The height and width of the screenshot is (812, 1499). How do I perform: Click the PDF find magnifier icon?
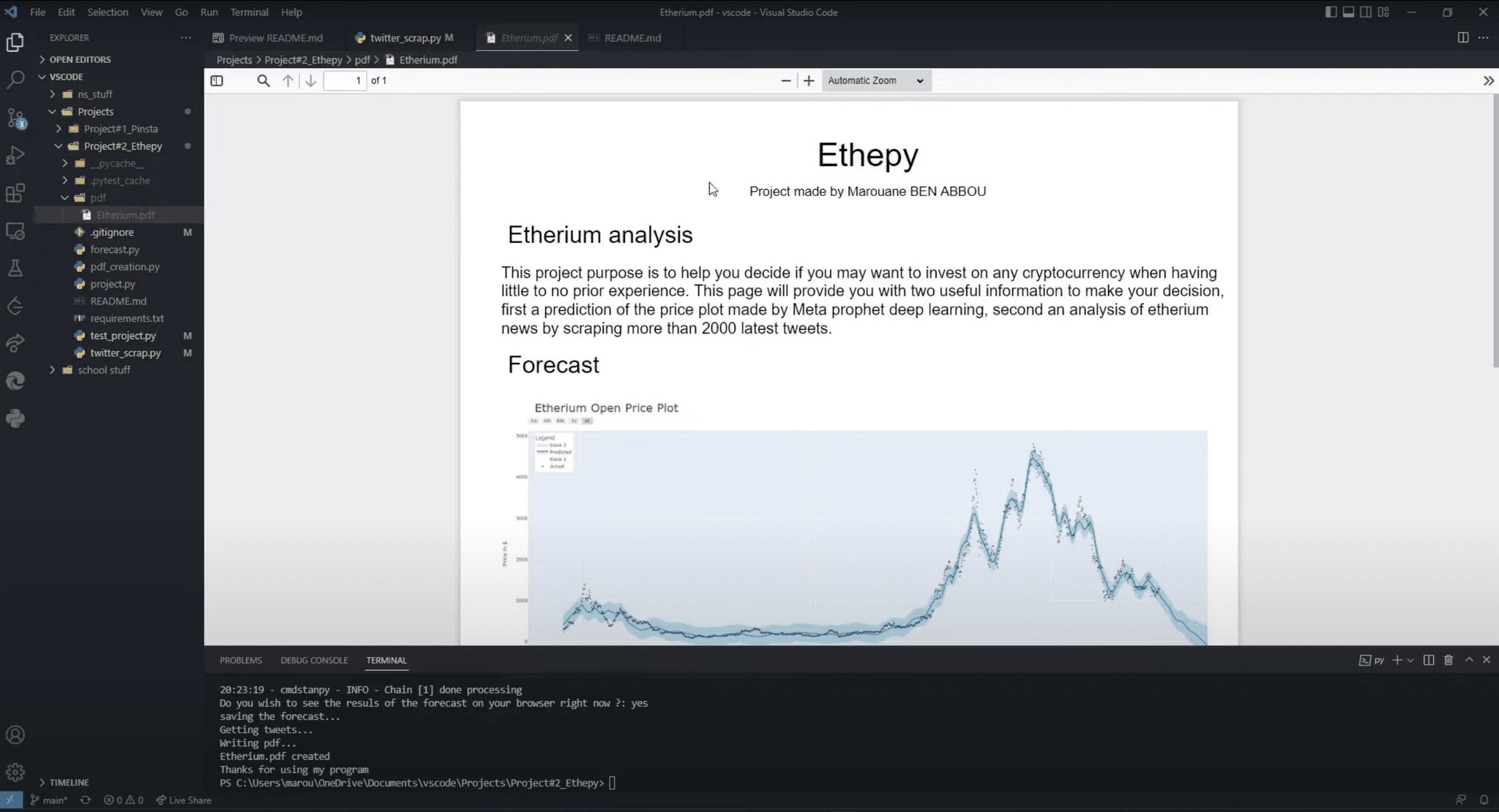click(x=263, y=80)
